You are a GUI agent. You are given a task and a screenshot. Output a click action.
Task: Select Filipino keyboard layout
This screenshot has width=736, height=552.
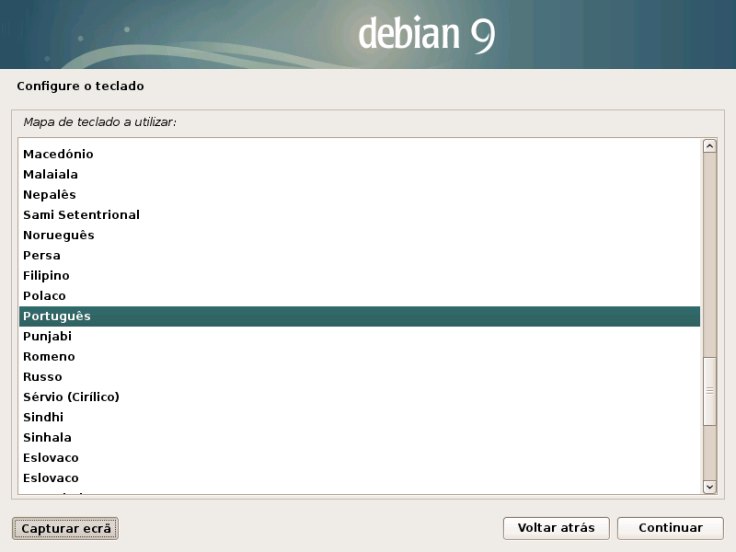point(46,275)
